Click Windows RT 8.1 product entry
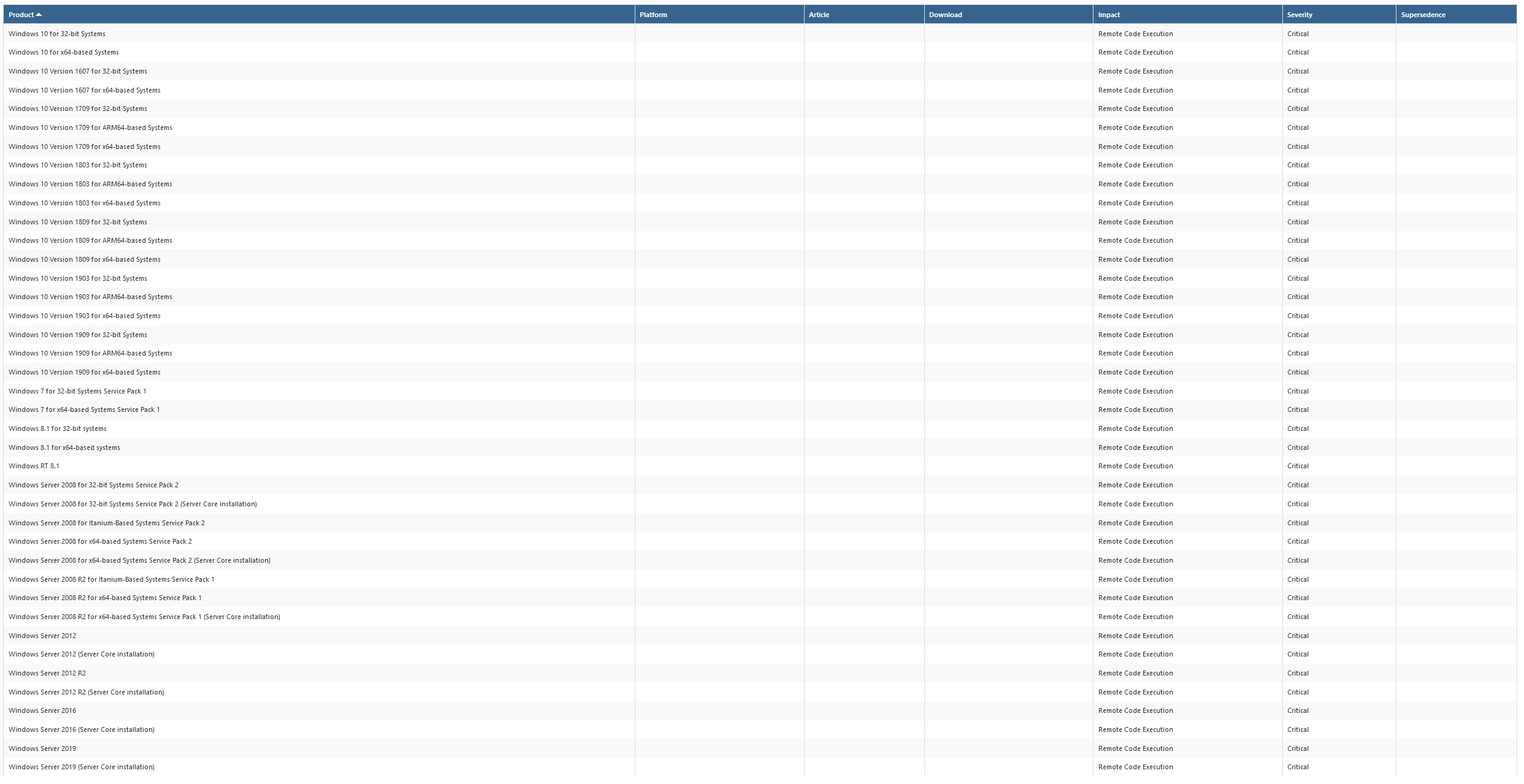 [34, 466]
